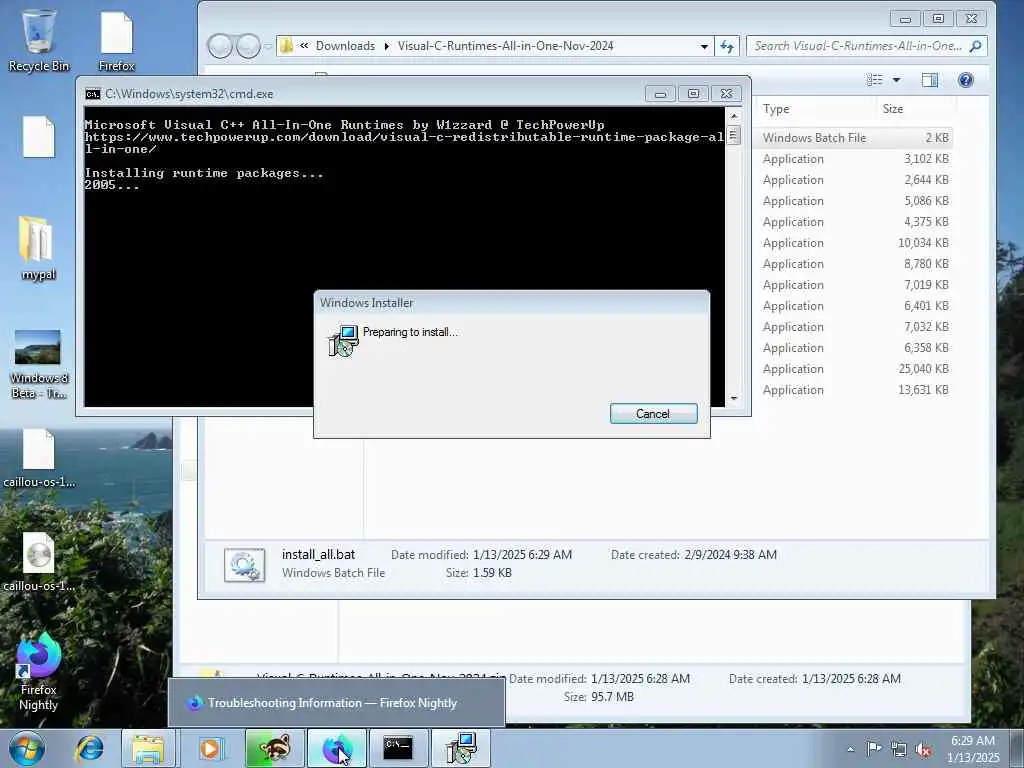Select the Application row sized 3,102 KB

tap(854, 159)
